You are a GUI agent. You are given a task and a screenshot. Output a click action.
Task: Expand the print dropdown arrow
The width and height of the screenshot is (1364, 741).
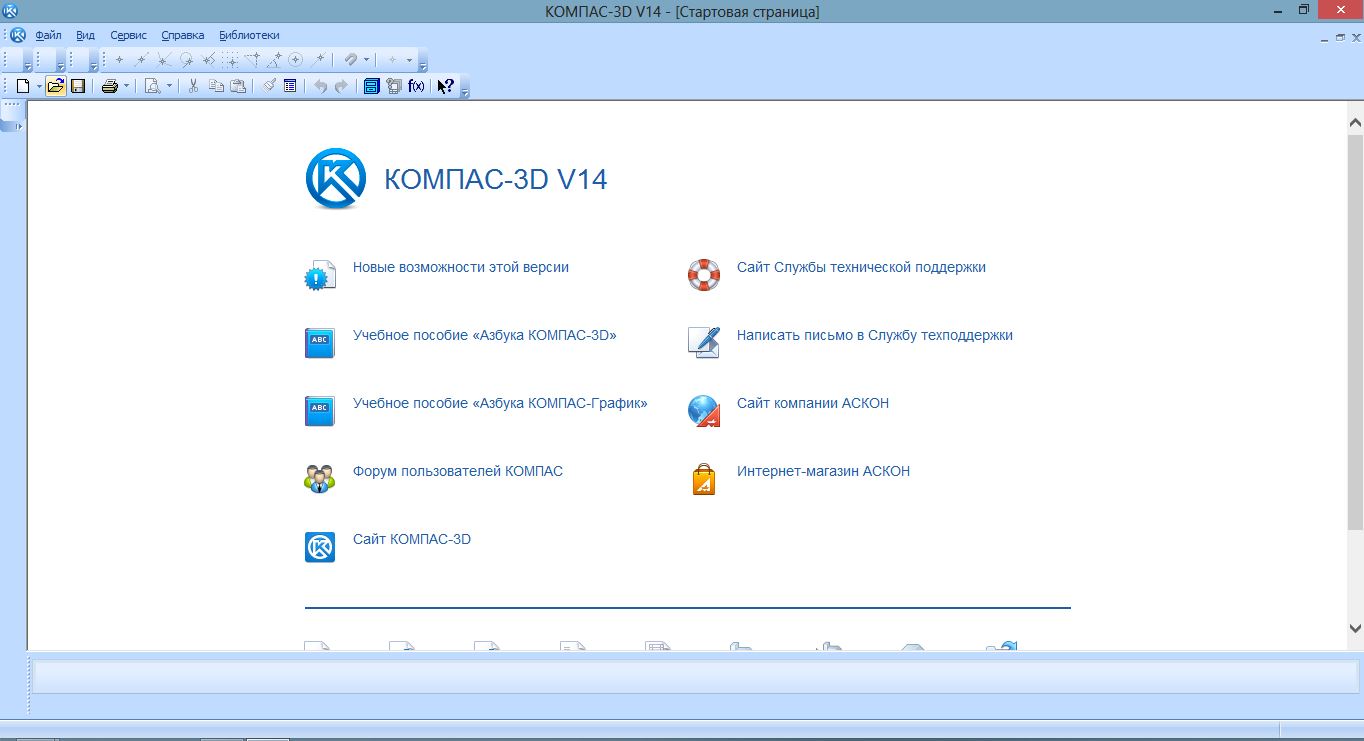pyautogui.click(x=126, y=86)
